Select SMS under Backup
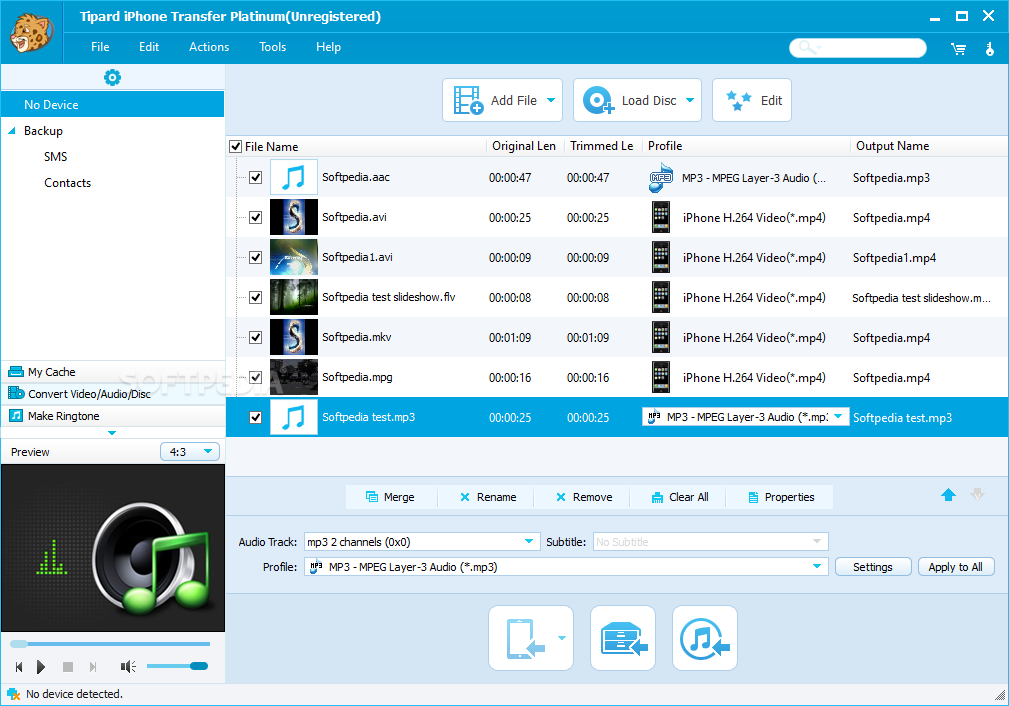 click(x=55, y=157)
